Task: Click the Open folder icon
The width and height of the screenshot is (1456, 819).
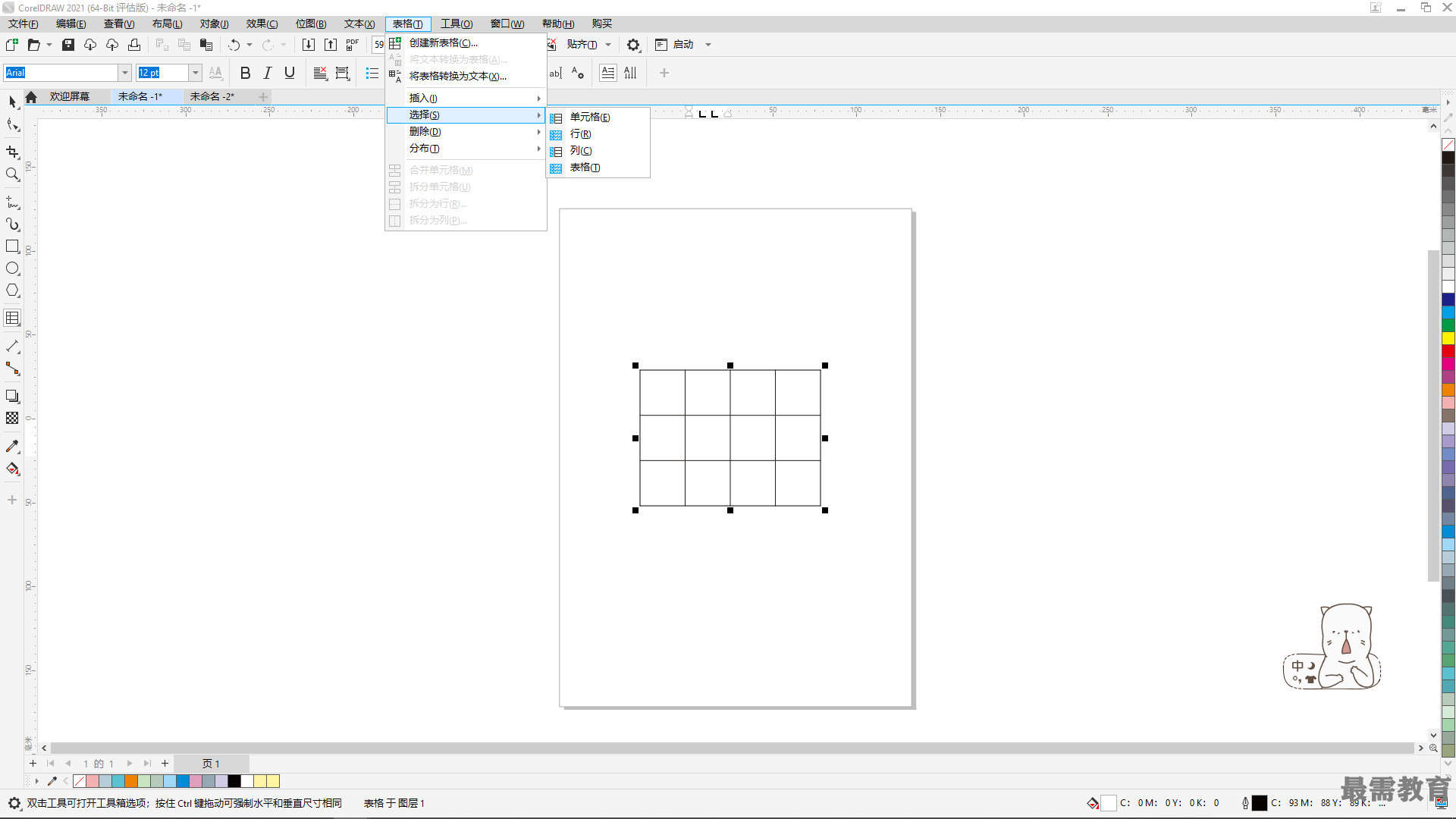Action: (33, 45)
